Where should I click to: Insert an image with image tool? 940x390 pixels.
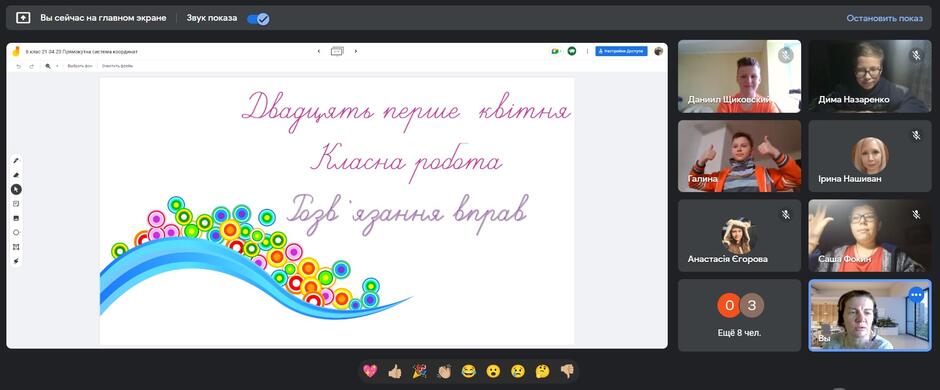coord(16,218)
